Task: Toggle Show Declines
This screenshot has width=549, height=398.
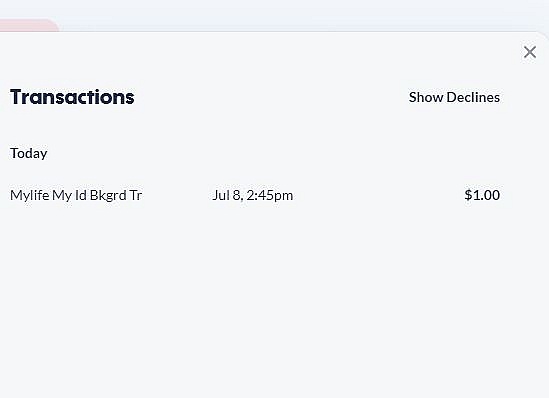Action: pos(454,97)
